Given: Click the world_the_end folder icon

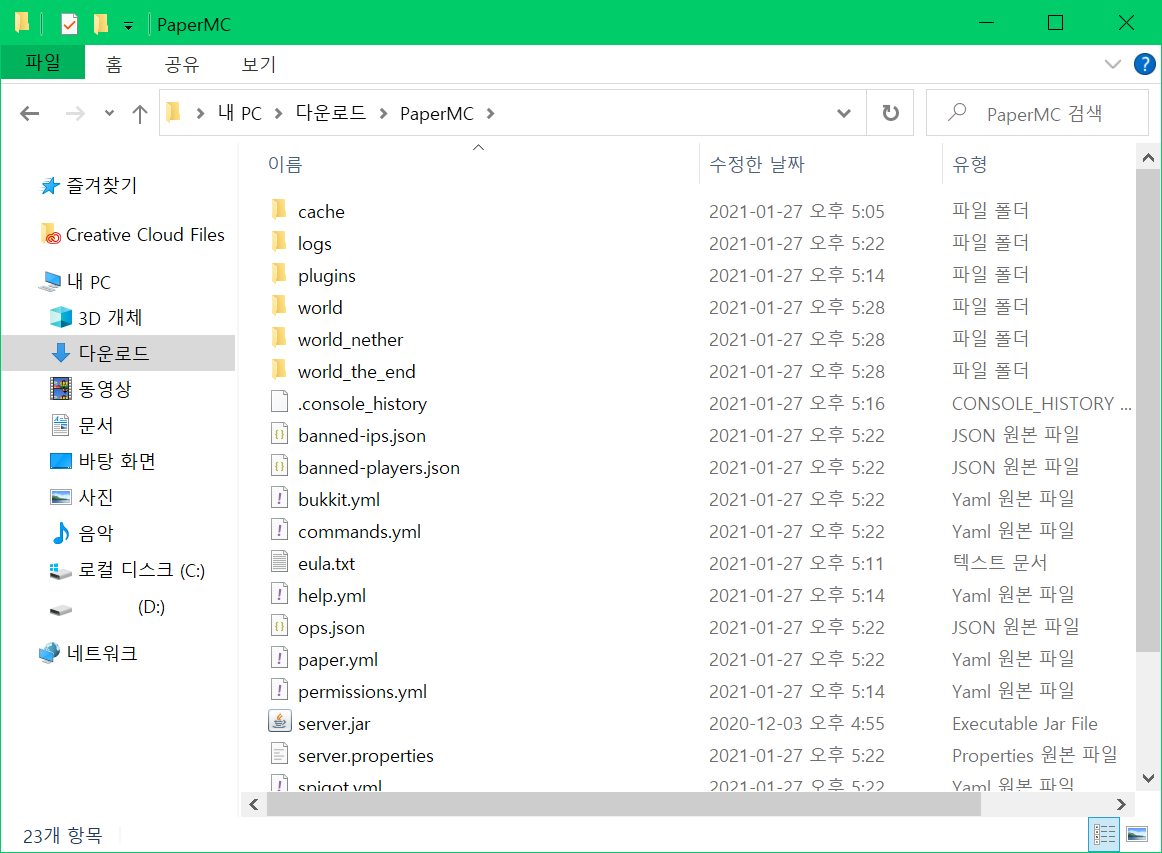Looking at the screenshot, I should [x=279, y=370].
